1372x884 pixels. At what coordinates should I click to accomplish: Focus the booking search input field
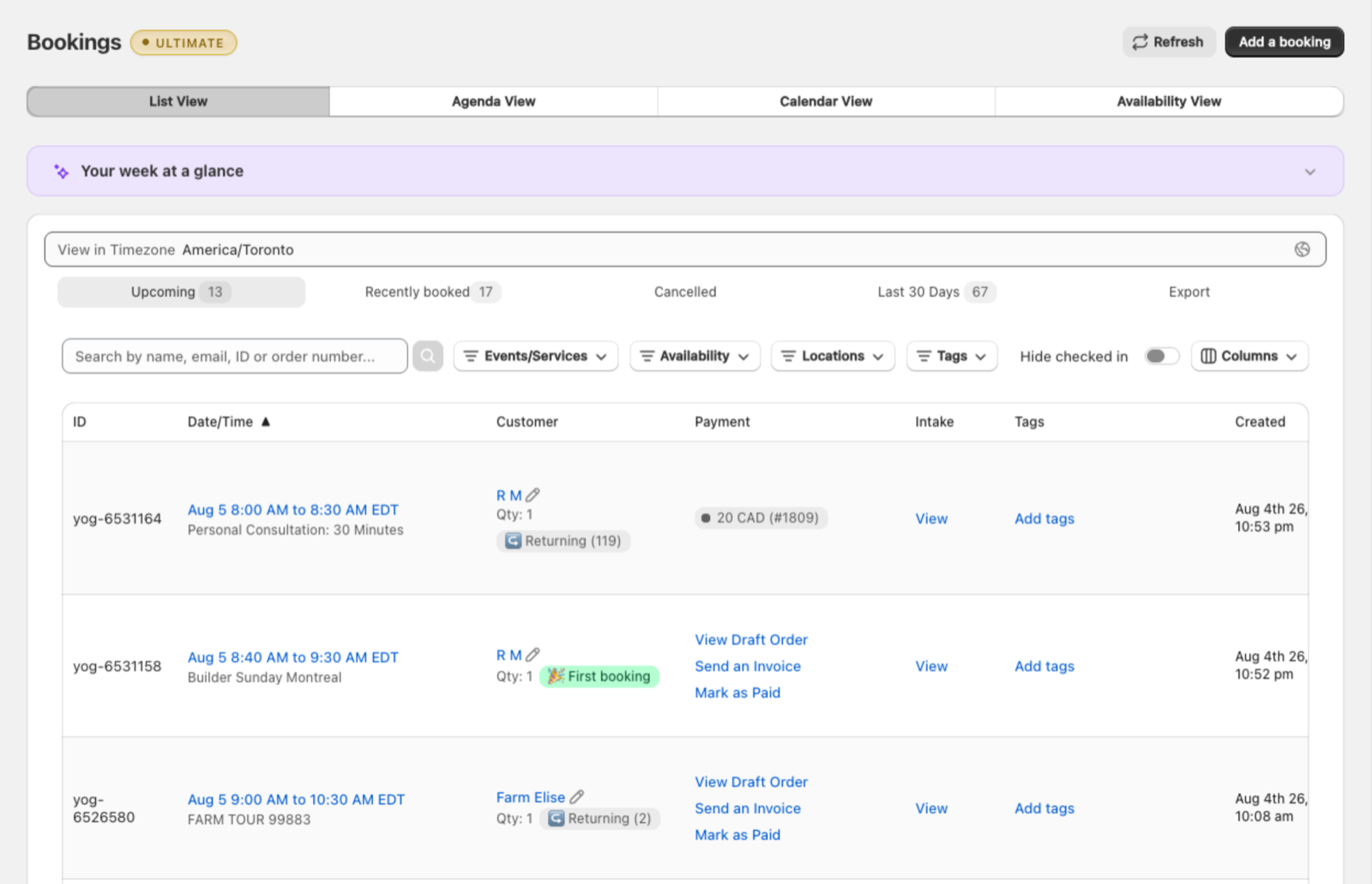(235, 356)
